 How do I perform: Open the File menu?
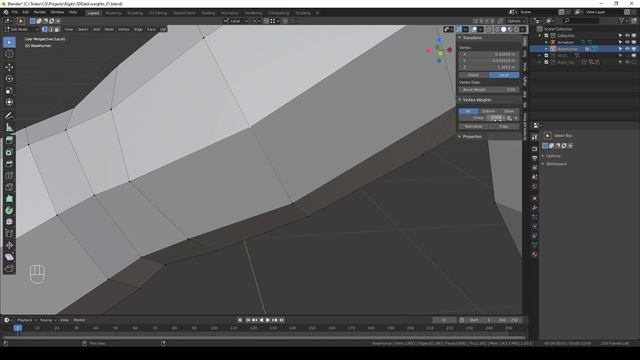tap(15, 12)
